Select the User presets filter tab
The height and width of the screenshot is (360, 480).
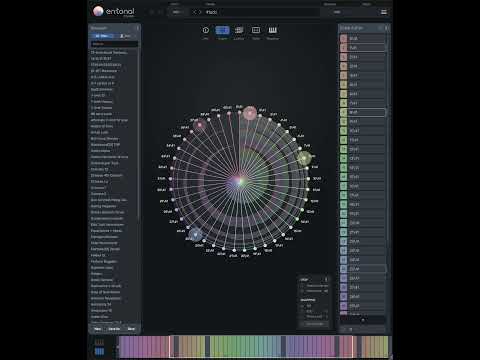[x=125, y=36]
